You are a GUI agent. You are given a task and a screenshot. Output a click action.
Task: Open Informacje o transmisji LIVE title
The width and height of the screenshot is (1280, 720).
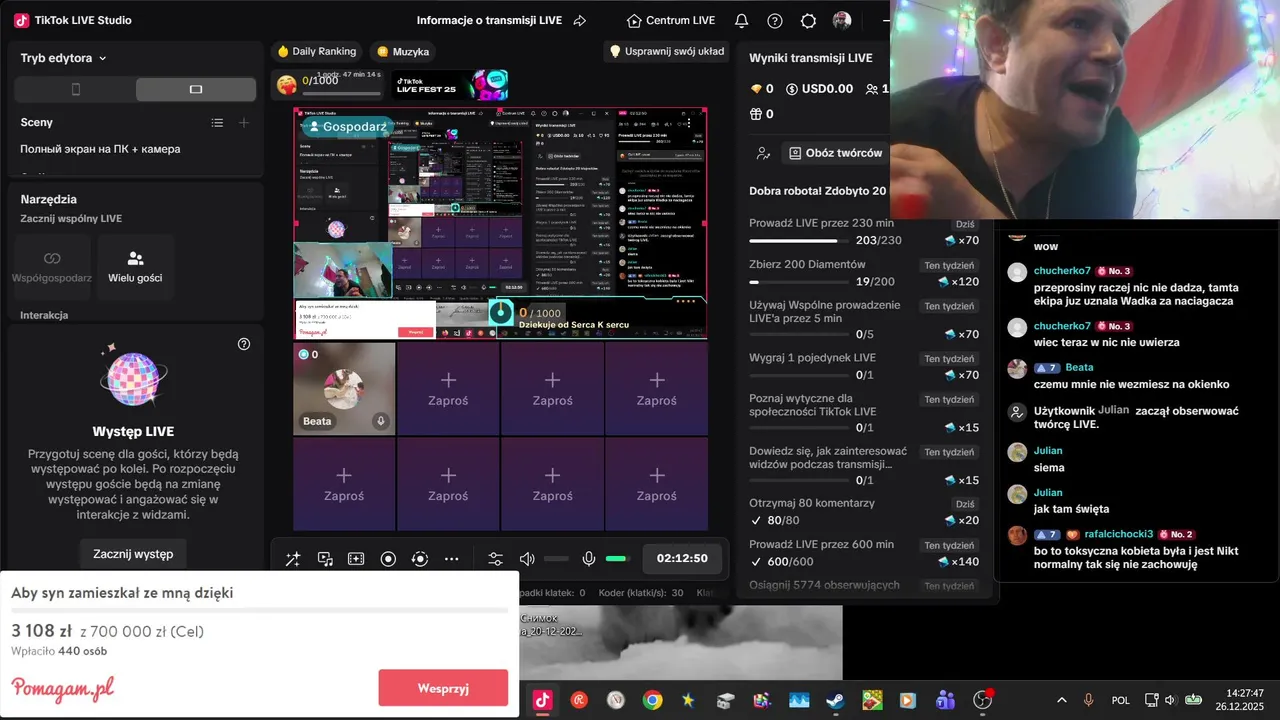click(x=488, y=20)
